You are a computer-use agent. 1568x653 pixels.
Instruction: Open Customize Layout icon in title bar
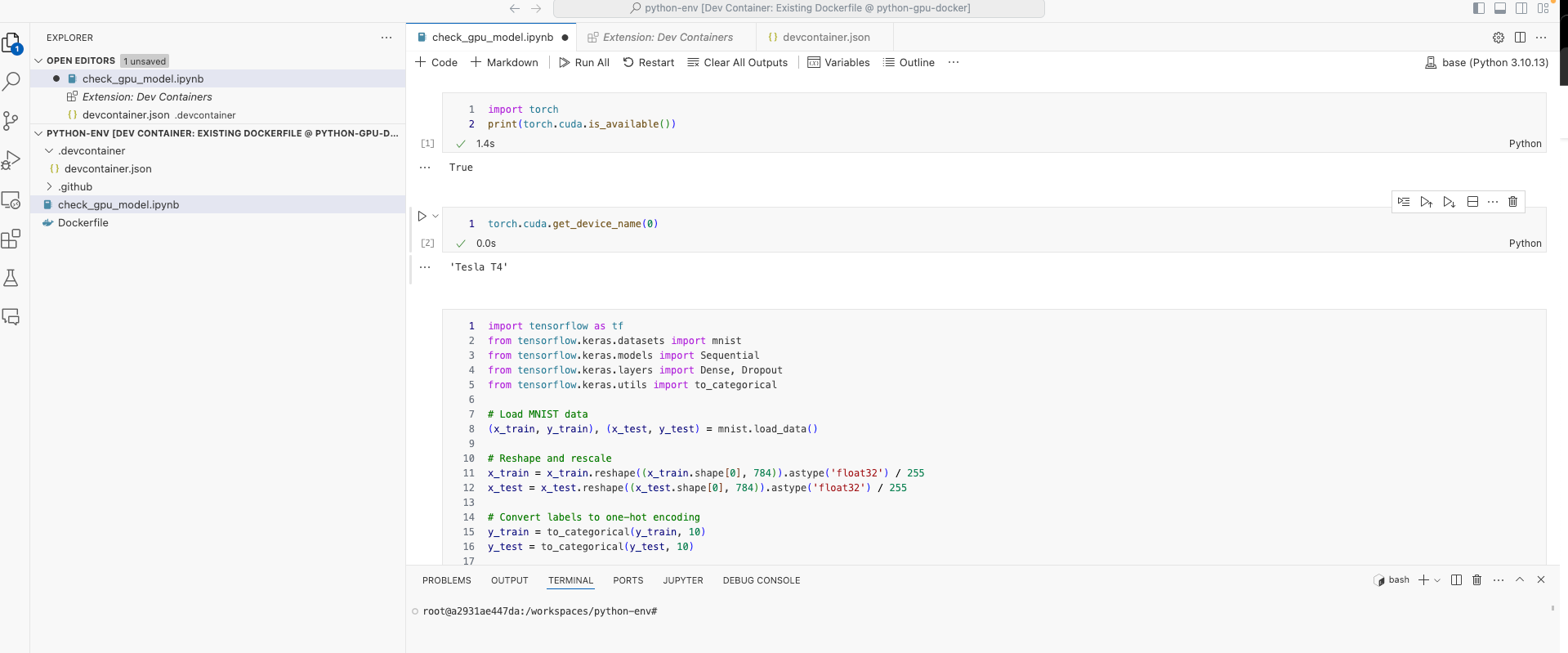[x=1543, y=8]
